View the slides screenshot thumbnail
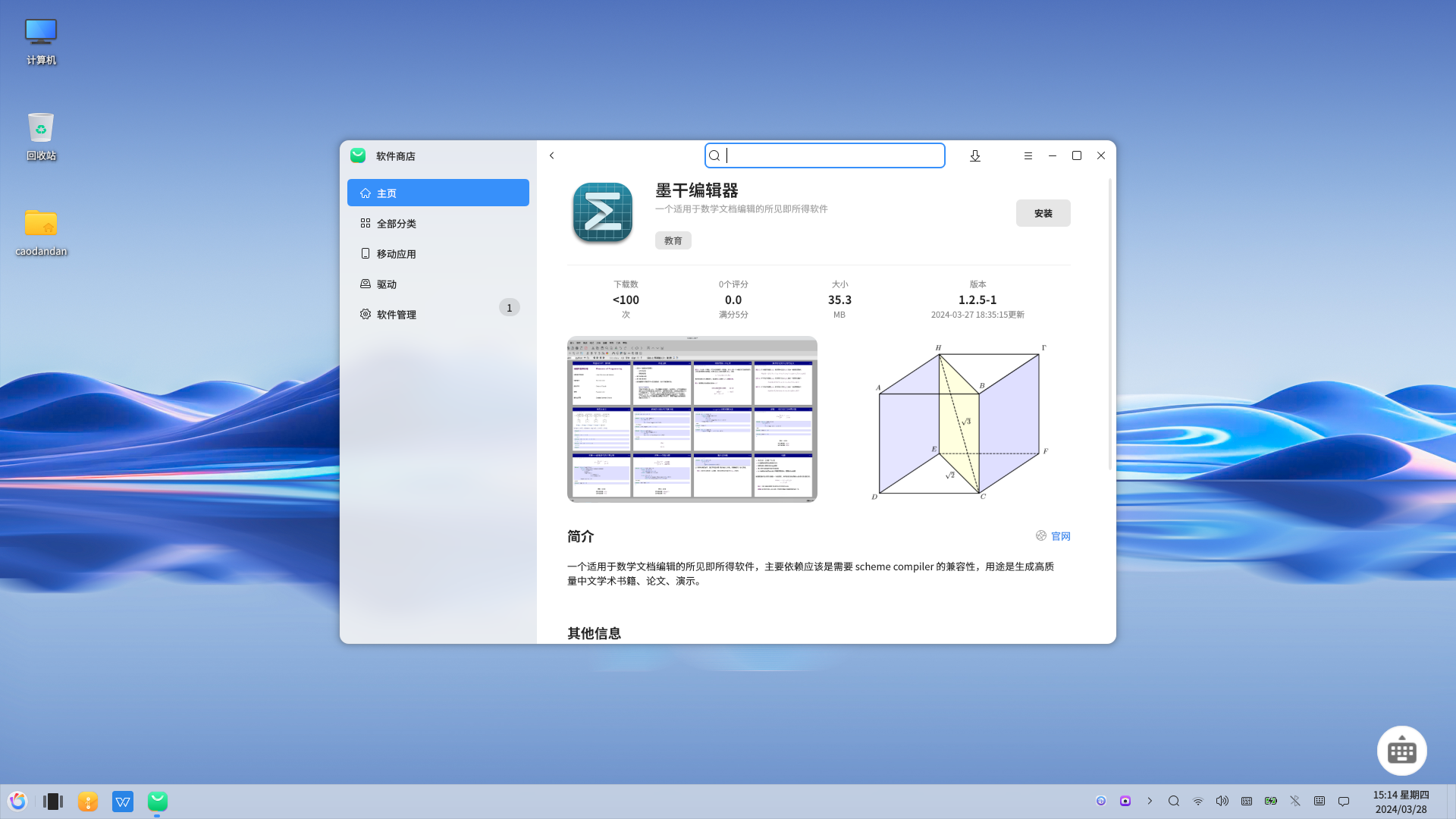Screen dimensions: 1456x819 point(692,419)
